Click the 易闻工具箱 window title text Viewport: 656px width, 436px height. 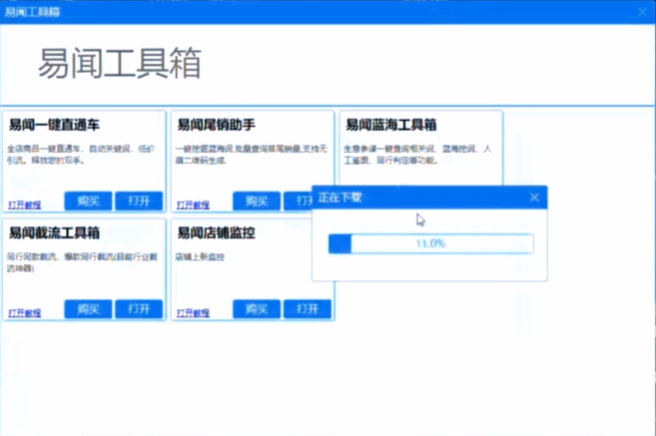pos(32,12)
